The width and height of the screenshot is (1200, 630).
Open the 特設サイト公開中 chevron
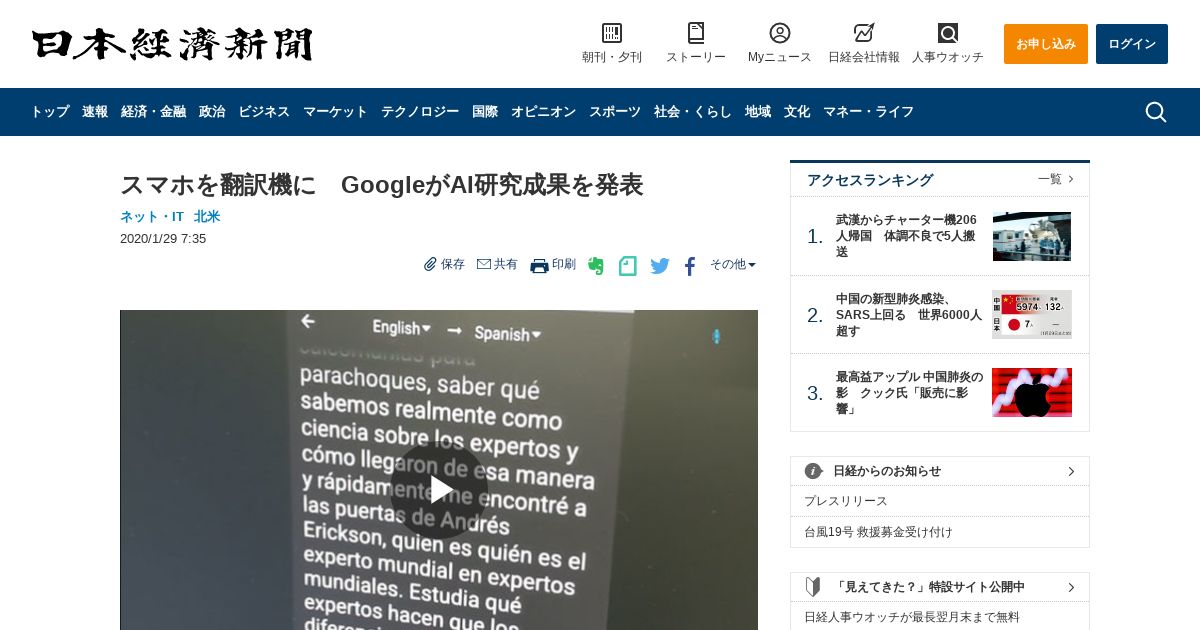tap(1071, 587)
